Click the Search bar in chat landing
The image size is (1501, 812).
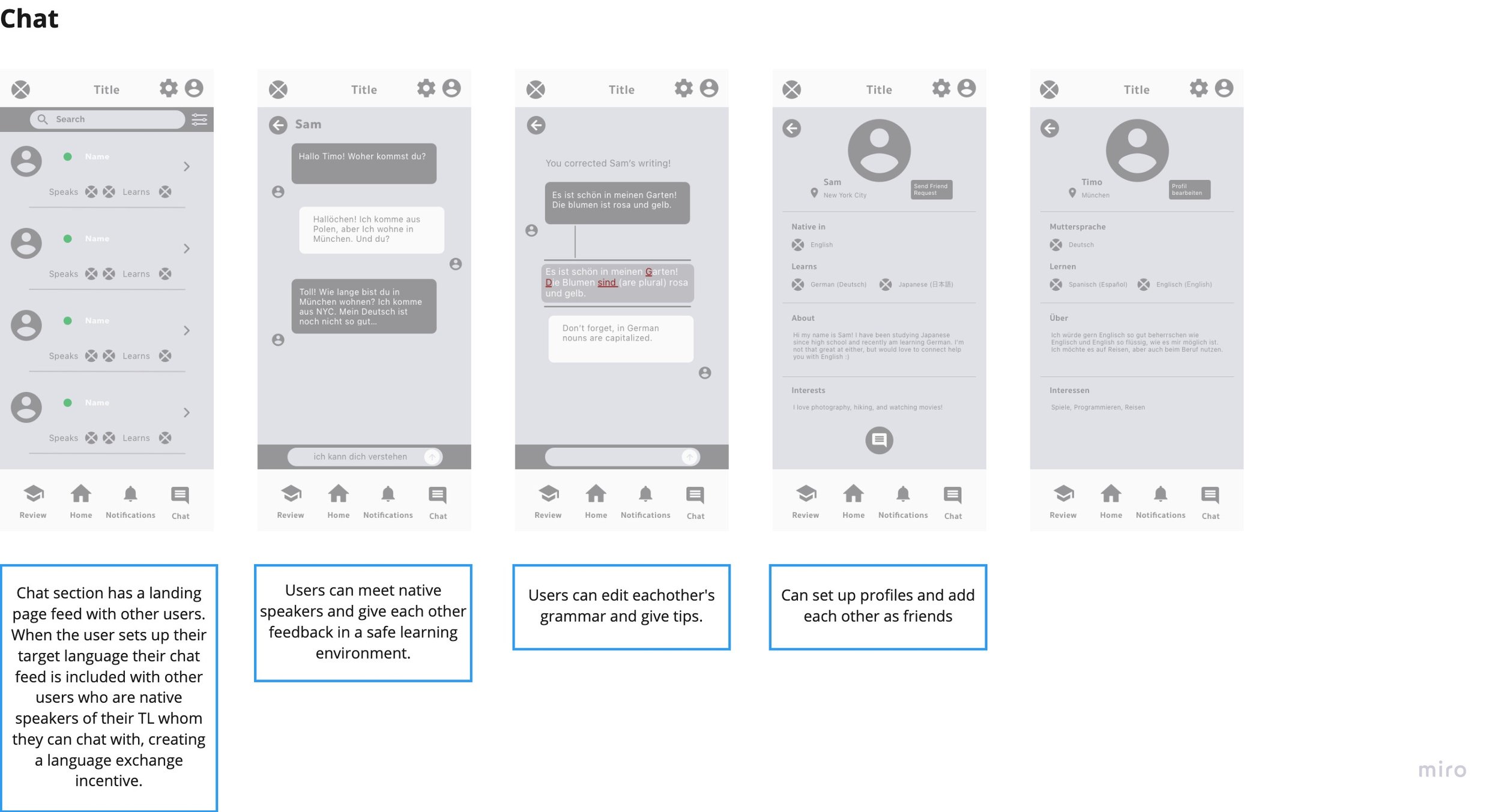pyautogui.click(x=107, y=120)
